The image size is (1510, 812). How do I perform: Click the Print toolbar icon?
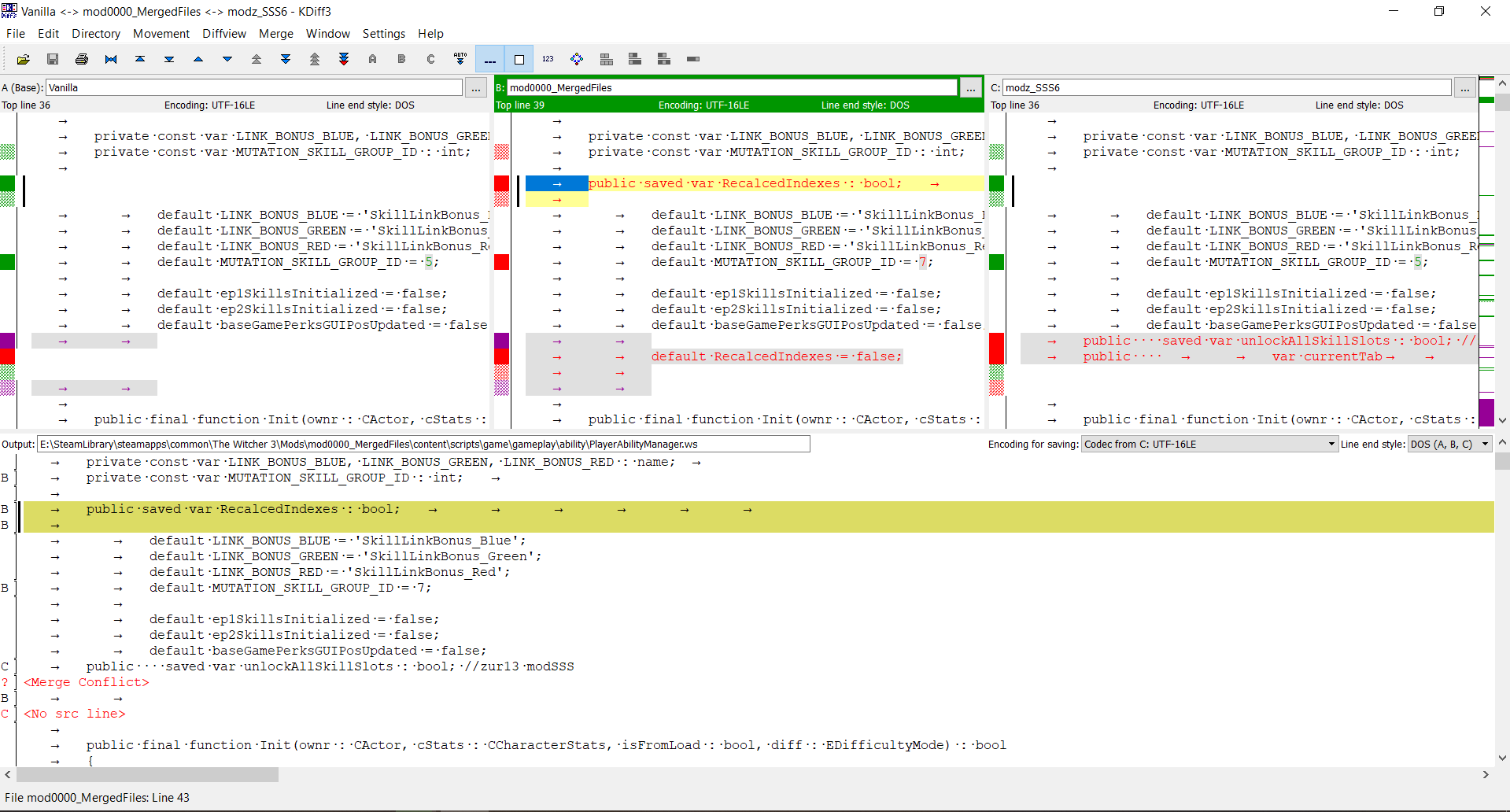coord(82,59)
